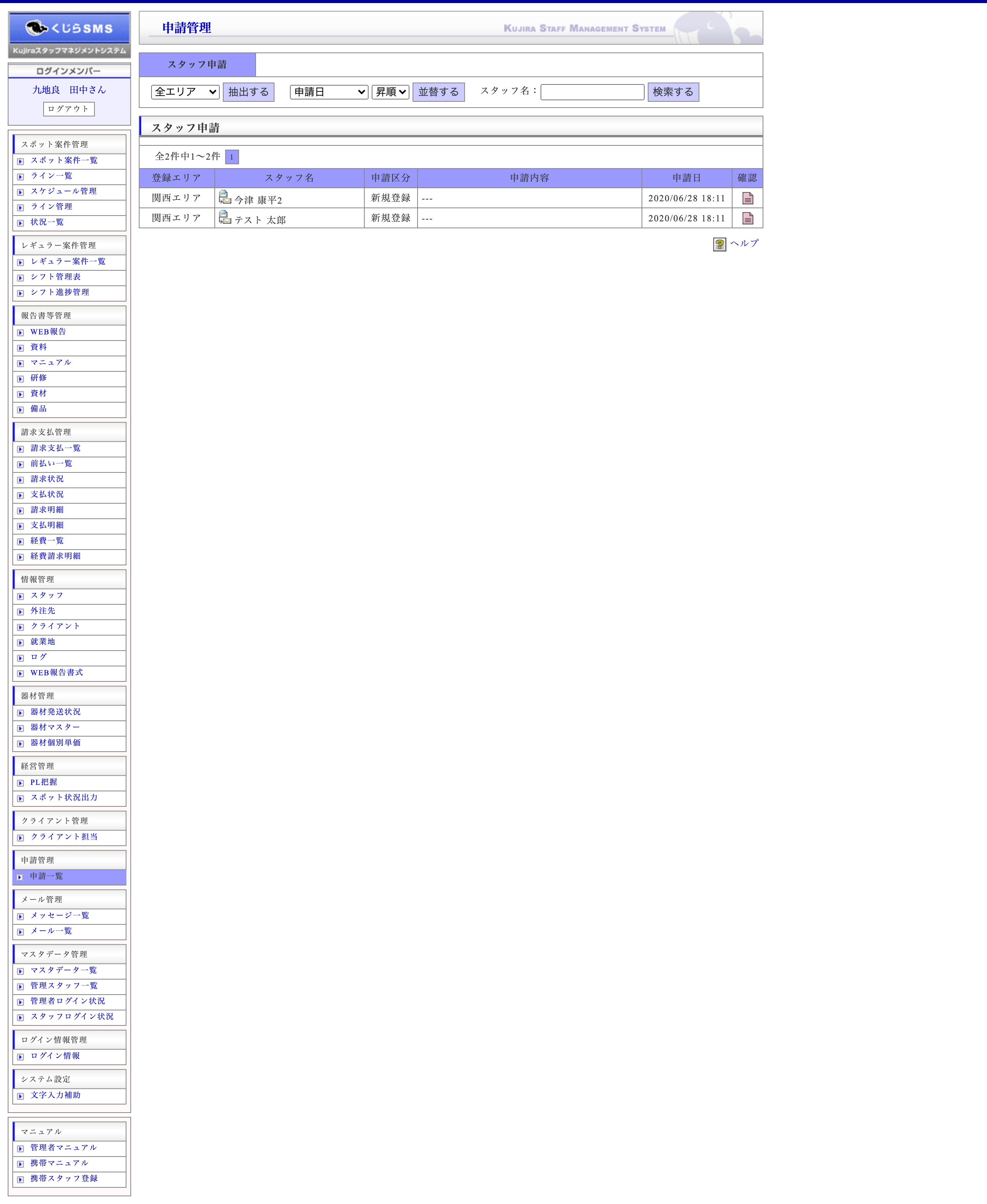The image size is (987, 1204).
Task: Click the スタッフ名 search input field
Action: 592,92
